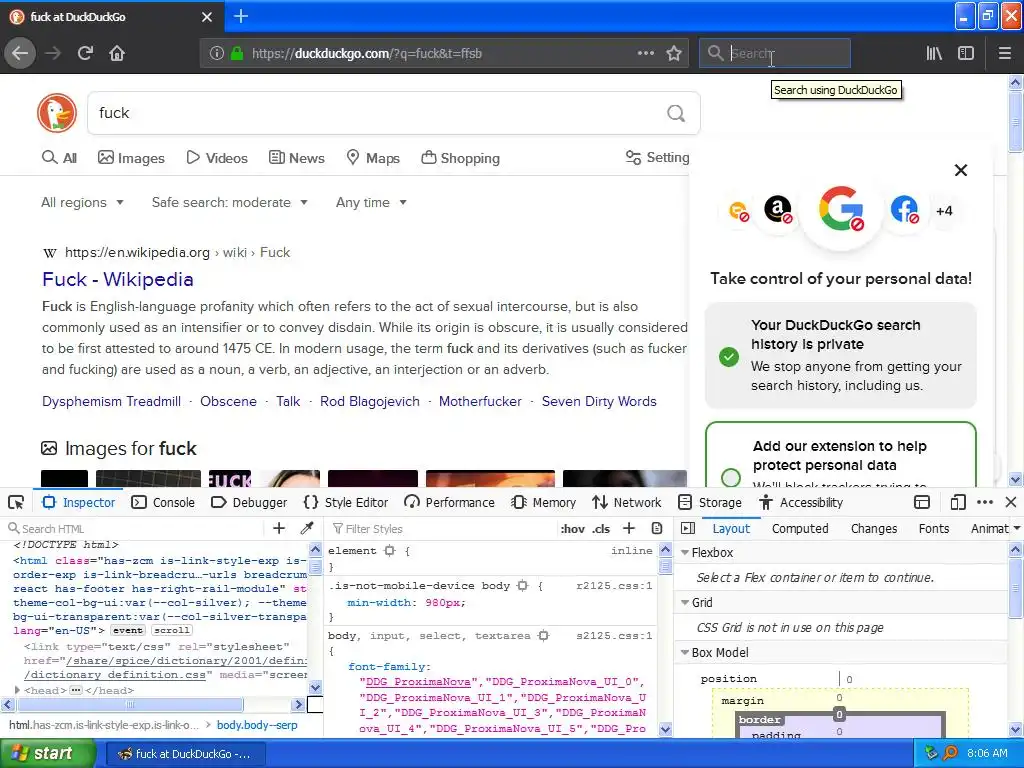The height and width of the screenshot is (768, 1024).
Task: Open the Library icon in toolbar
Action: pyautogui.click(x=934, y=53)
